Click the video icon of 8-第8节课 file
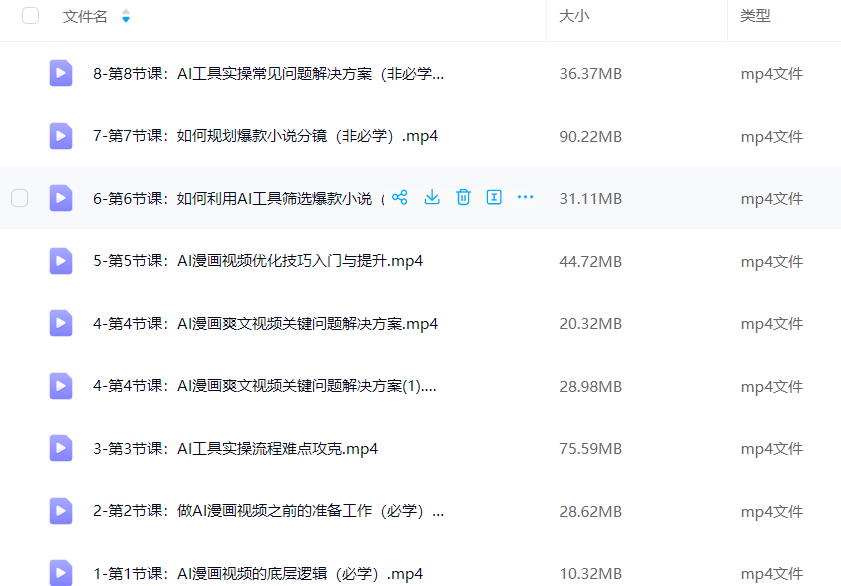Image resolution: width=841 pixels, height=586 pixels. (x=61, y=73)
